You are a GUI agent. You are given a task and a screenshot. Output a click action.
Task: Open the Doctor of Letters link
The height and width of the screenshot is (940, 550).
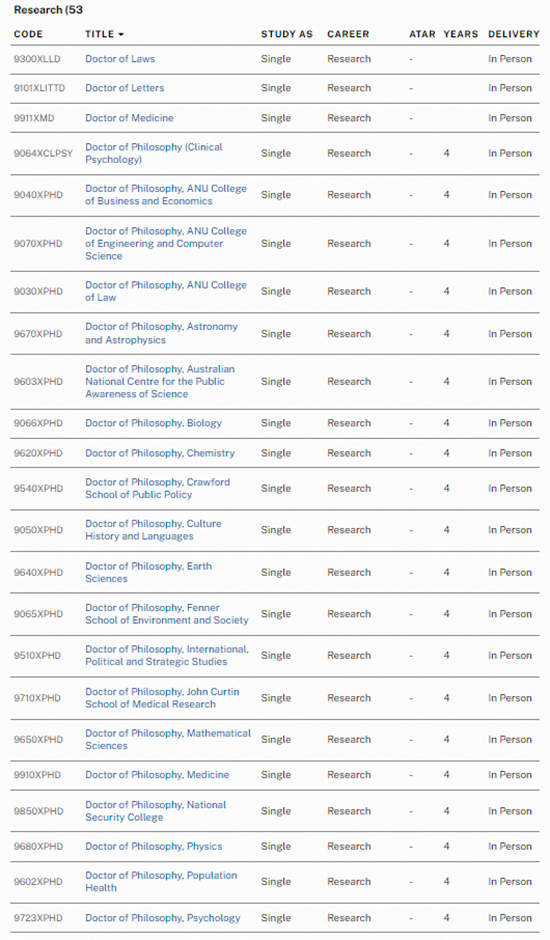124,88
